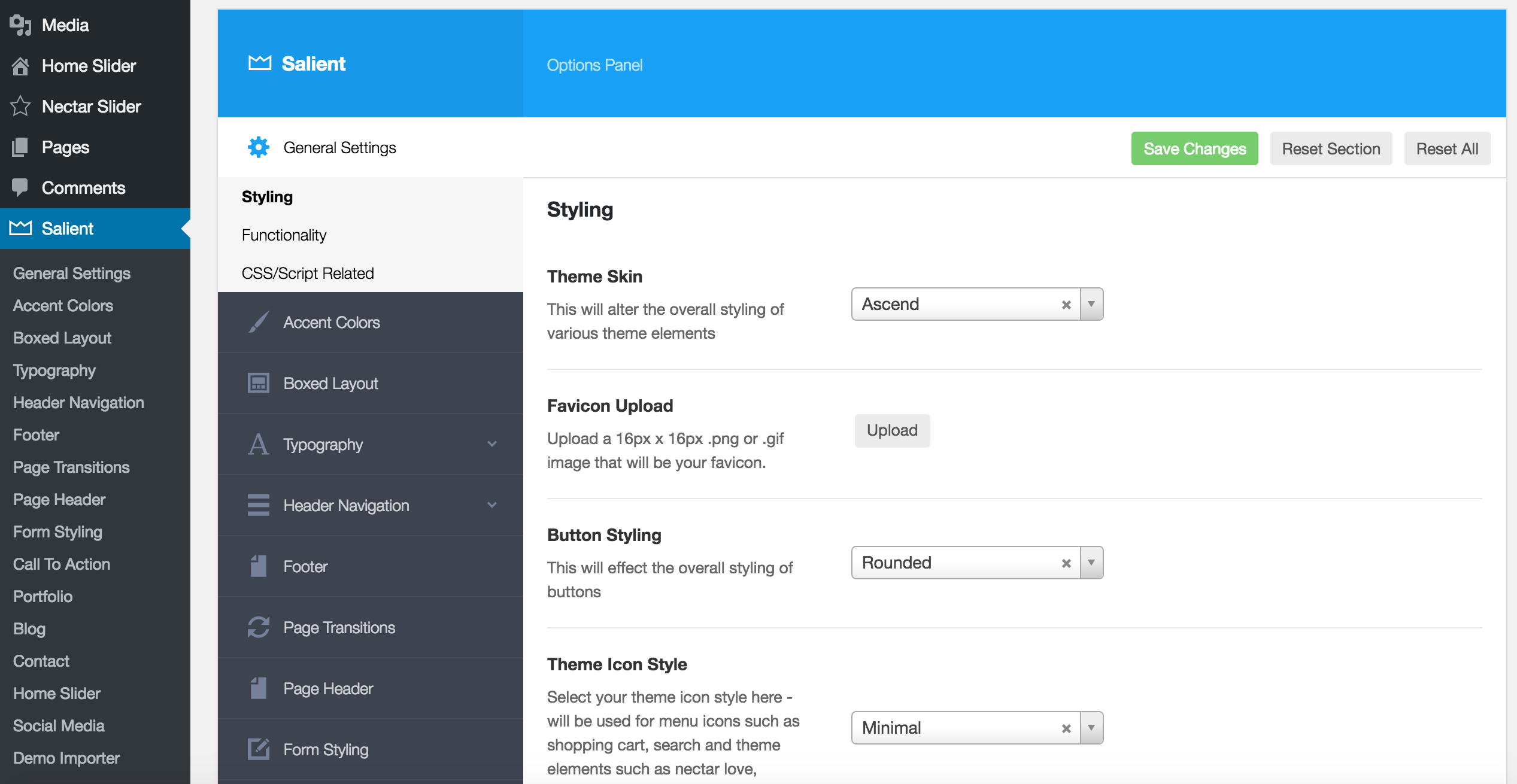Click the Boxed Layout panel icon

pyautogui.click(x=259, y=383)
